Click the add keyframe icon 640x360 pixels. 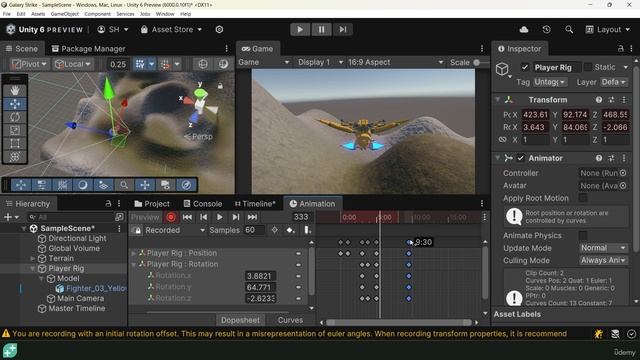(290, 230)
